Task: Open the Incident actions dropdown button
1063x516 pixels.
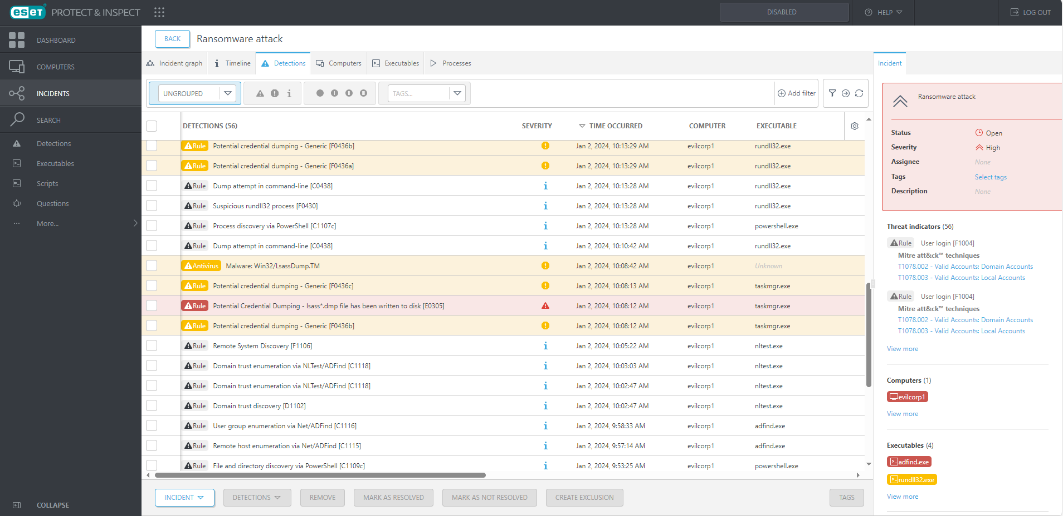Action: click(185, 497)
